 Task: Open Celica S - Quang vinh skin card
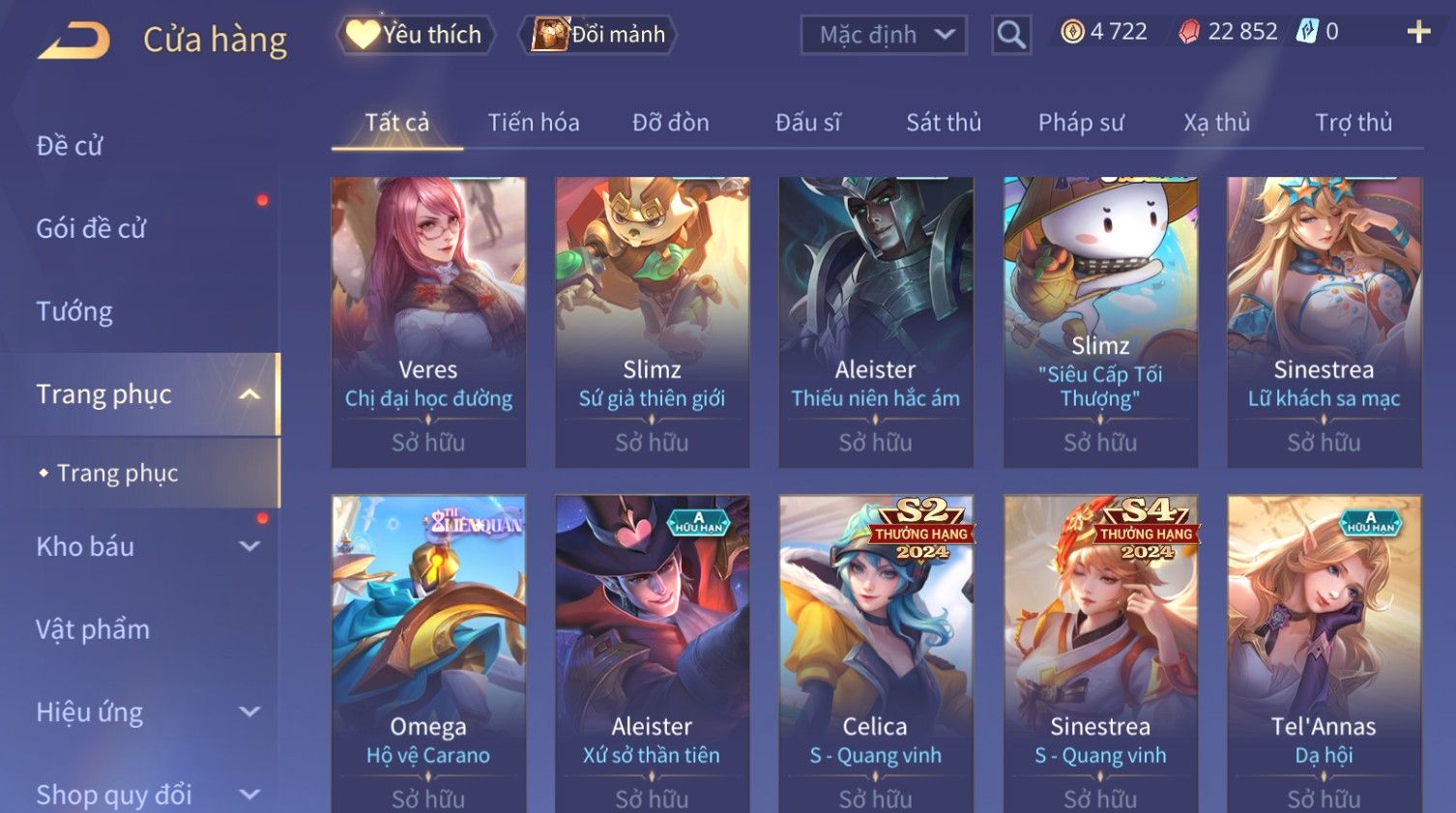[x=876, y=653]
